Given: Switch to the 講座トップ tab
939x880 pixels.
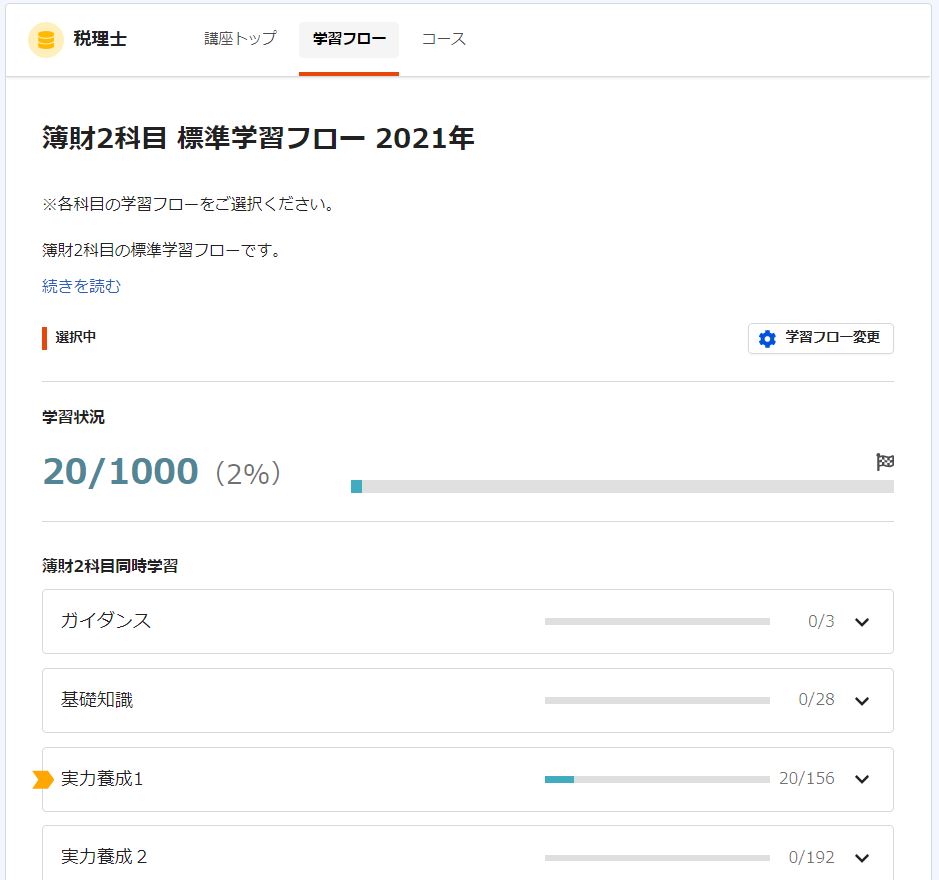Looking at the screenshot, I should pyautogui.click(x=238, y=39).
